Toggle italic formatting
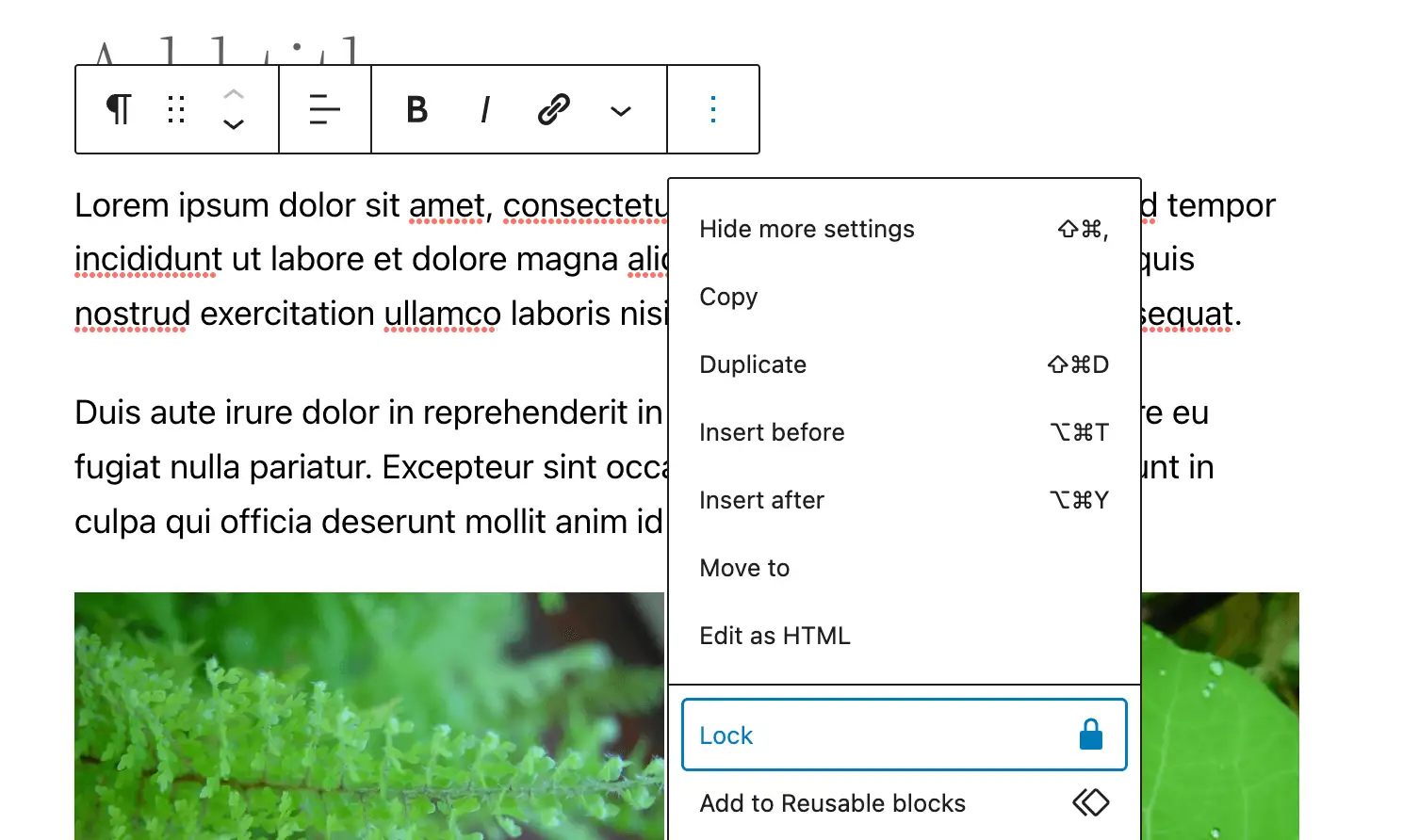Viewport: 1419px width, 840px height. (485, 109)
